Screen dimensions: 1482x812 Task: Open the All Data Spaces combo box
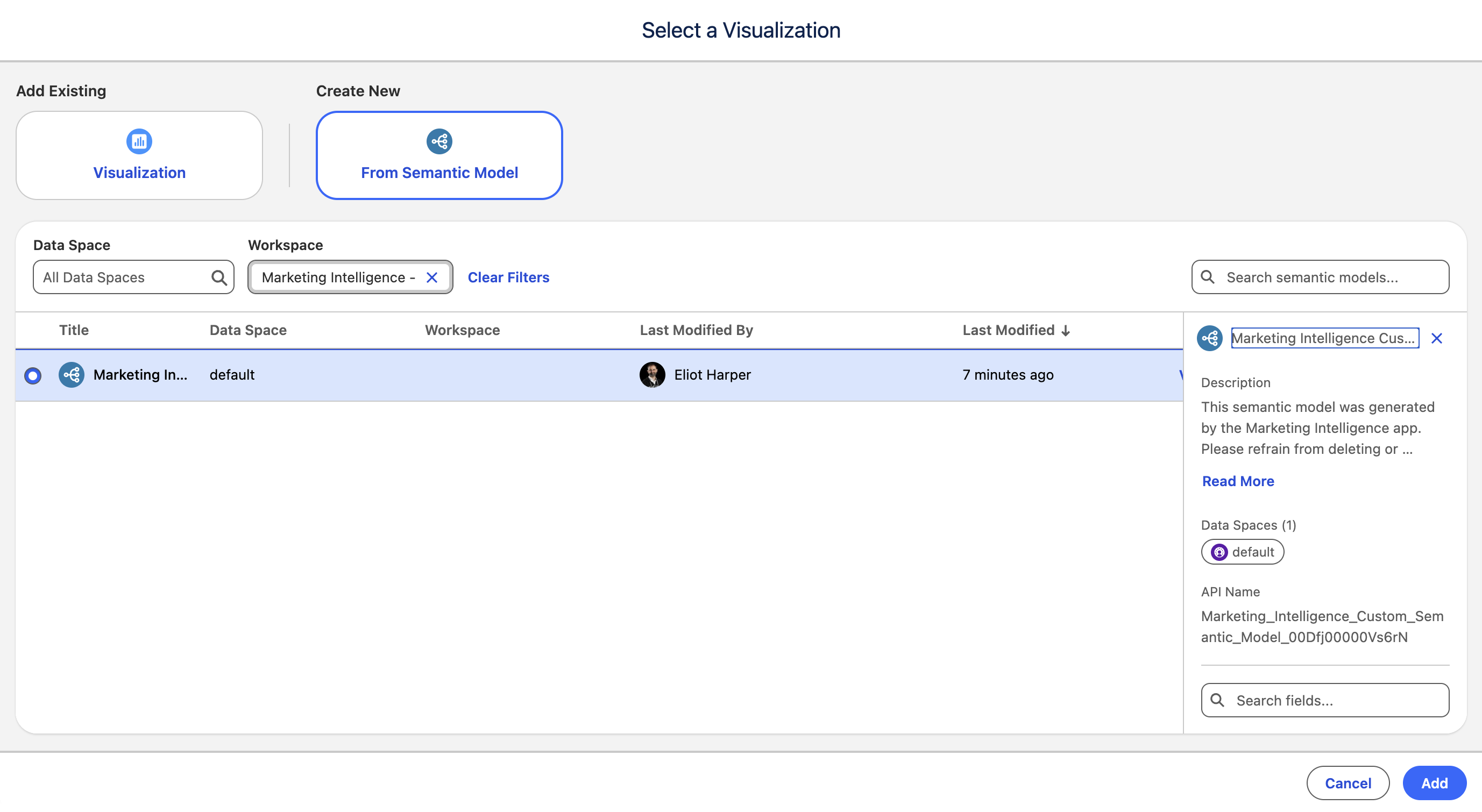coord(133,277)
